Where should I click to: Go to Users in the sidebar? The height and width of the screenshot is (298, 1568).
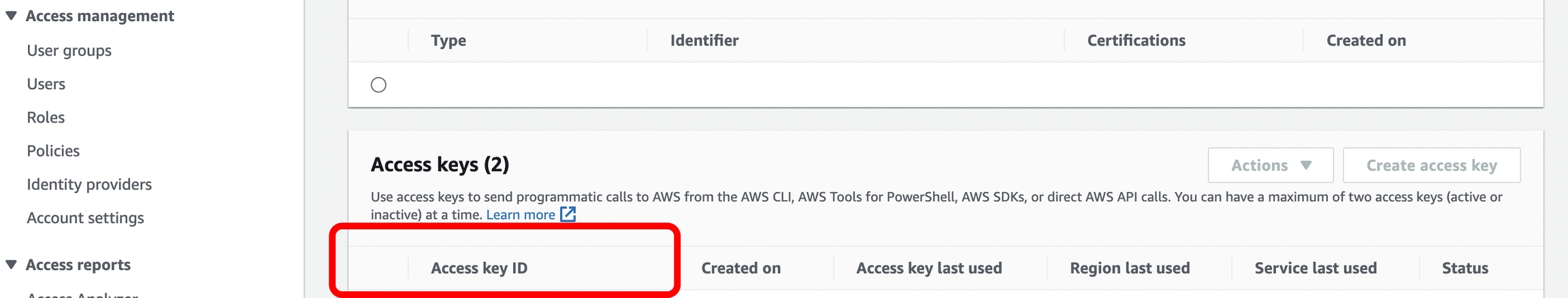click(x=46, y=84)
